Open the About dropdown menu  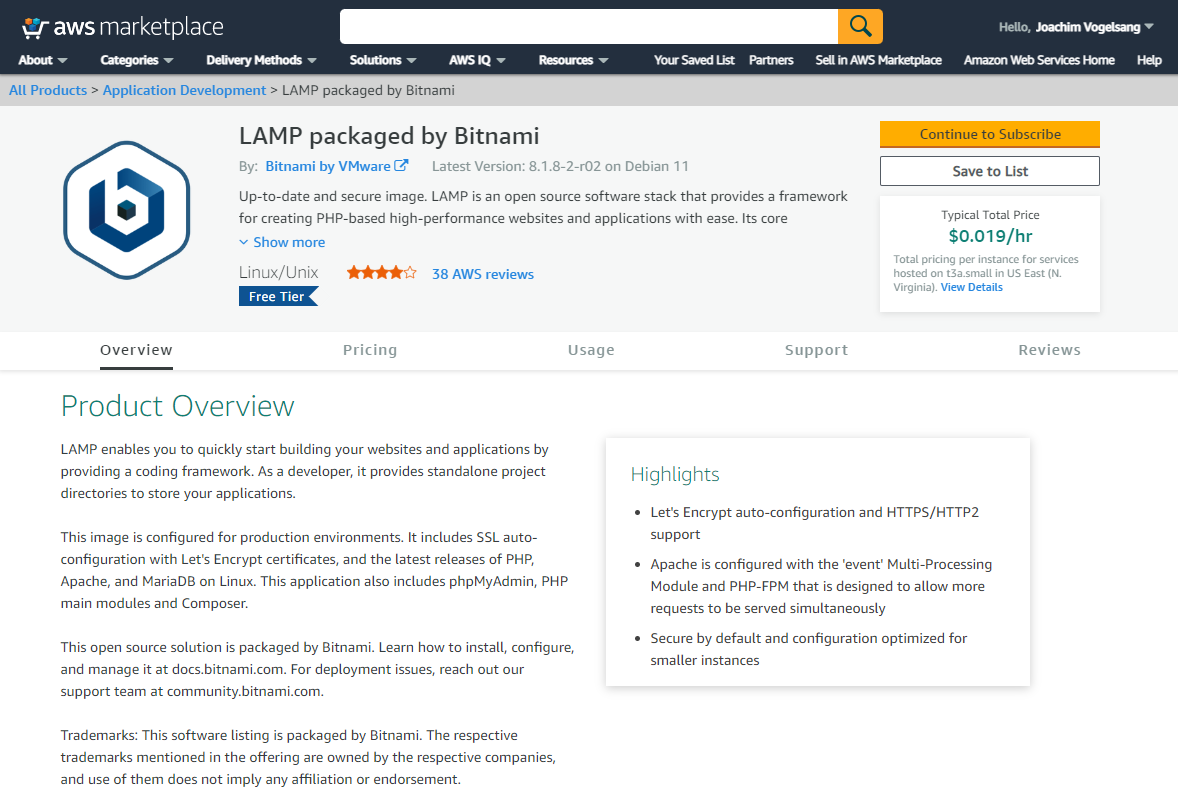[x=43, y=60]
